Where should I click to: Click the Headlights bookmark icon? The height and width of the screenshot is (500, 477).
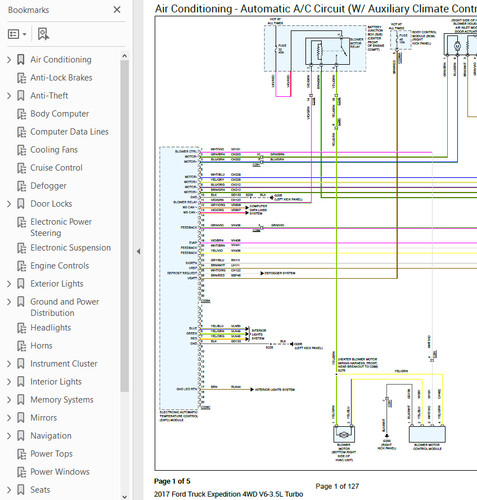[x=22, y=328]
